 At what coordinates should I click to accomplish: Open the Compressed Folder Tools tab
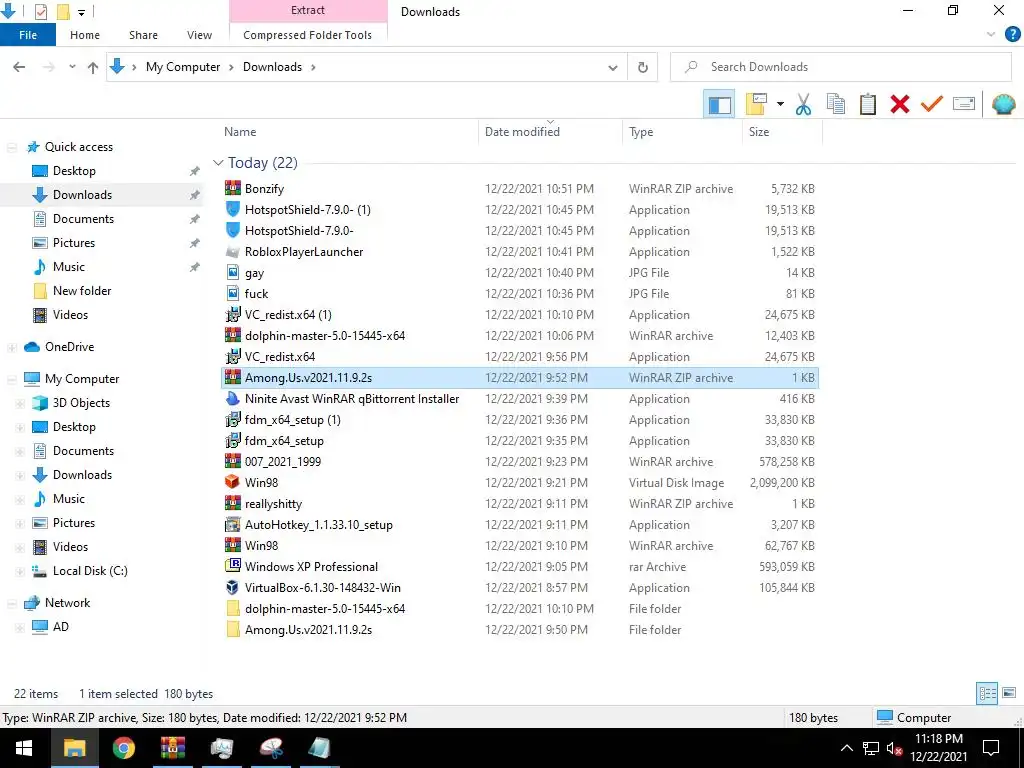pos(308,35)
